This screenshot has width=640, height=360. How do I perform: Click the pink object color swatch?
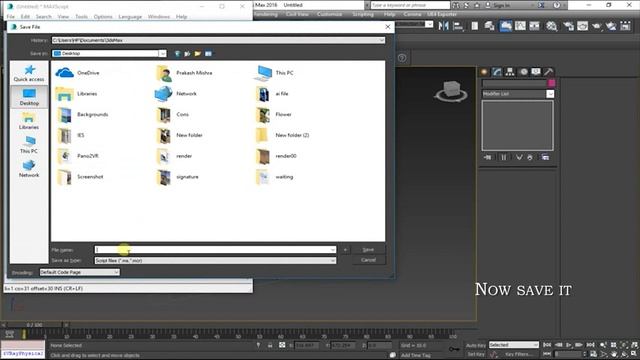point(551,83)
